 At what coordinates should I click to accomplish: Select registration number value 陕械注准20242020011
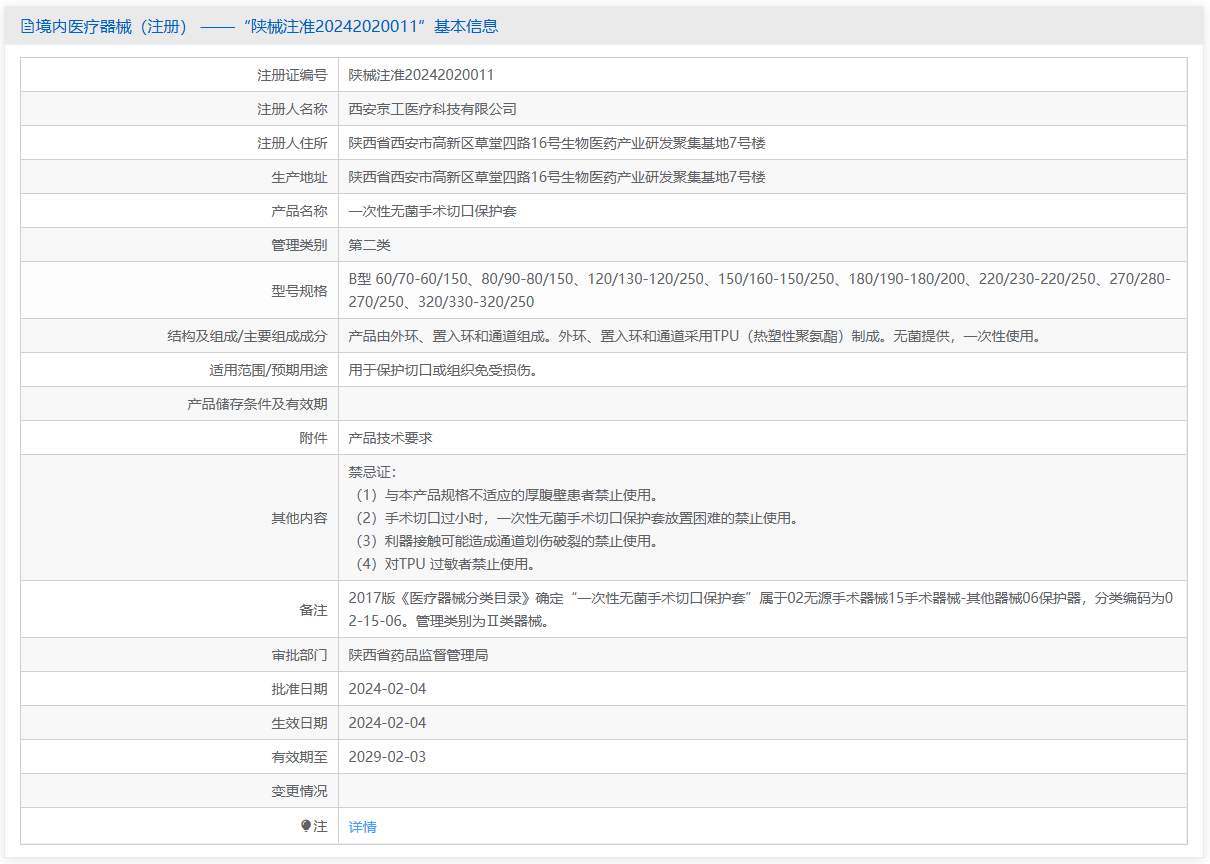tap(421, 75)
